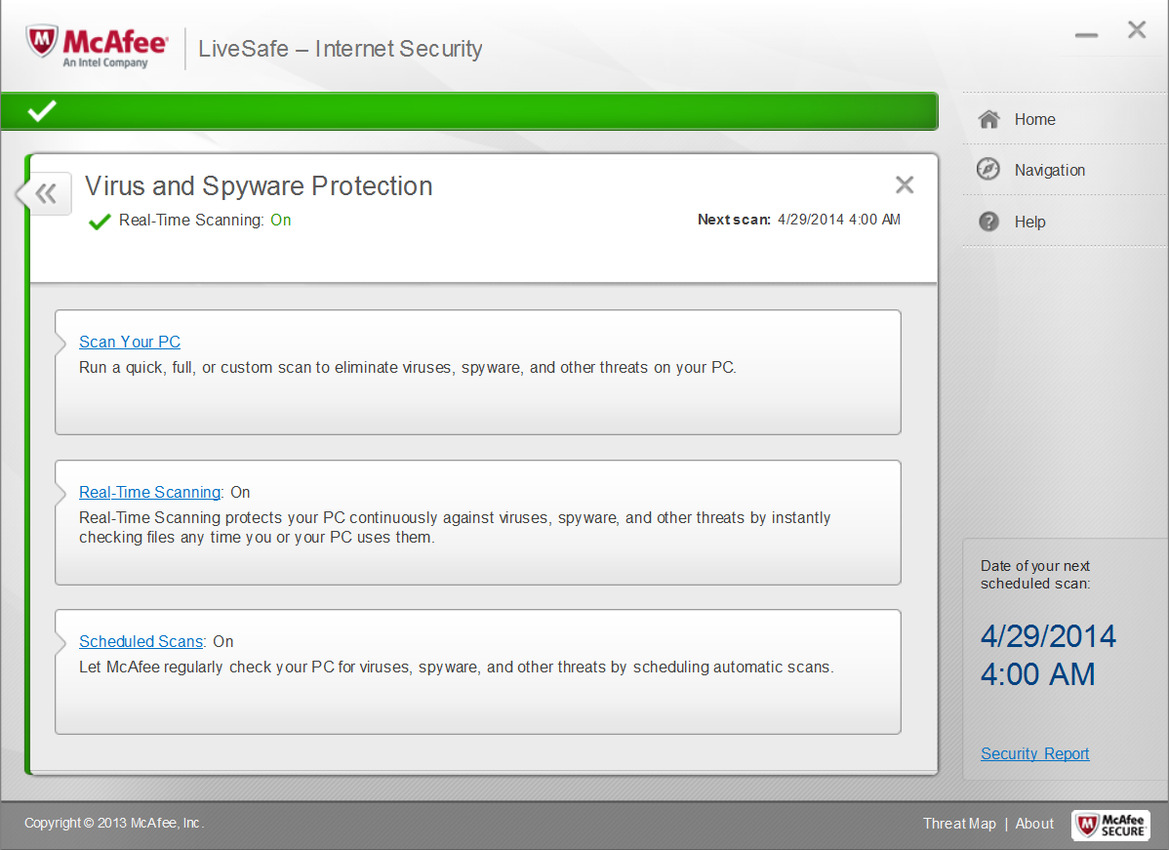Click the Navigation compass icon

tap(989, 169)
